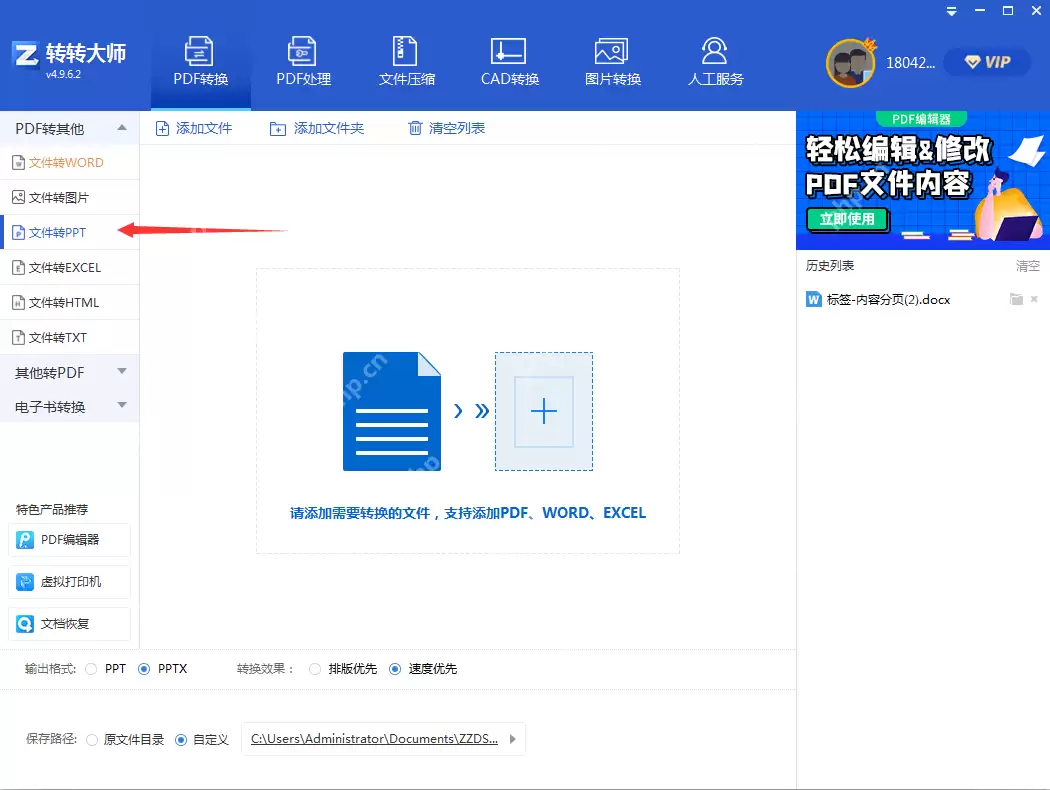Click 立即使用 in the PDF editor ad

[x=847, y=219]
